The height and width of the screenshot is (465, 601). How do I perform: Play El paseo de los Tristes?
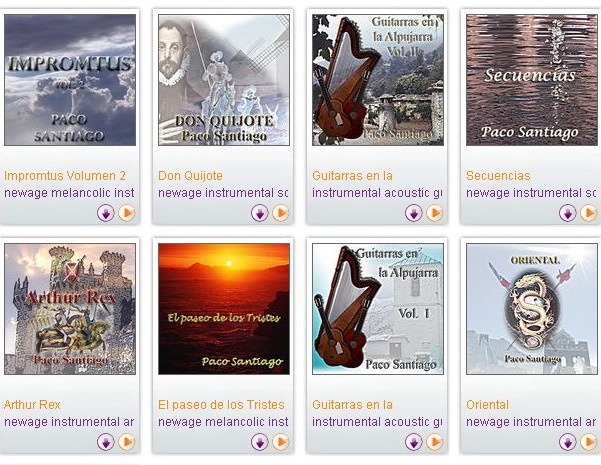coord(281,442)
